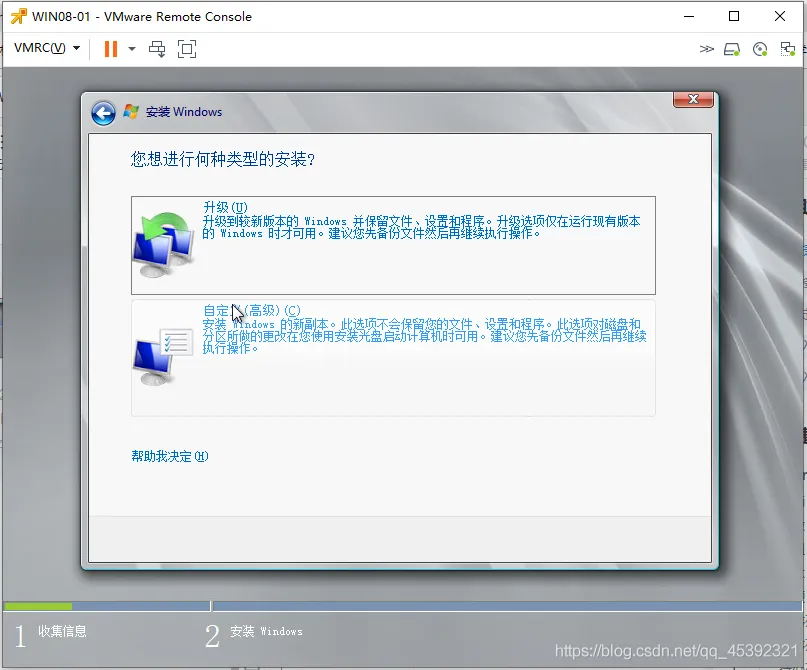Choose the 自定义(高级)(C) custom installation option
The height and width of the screenshot is (670, 807).
(393, 358)
